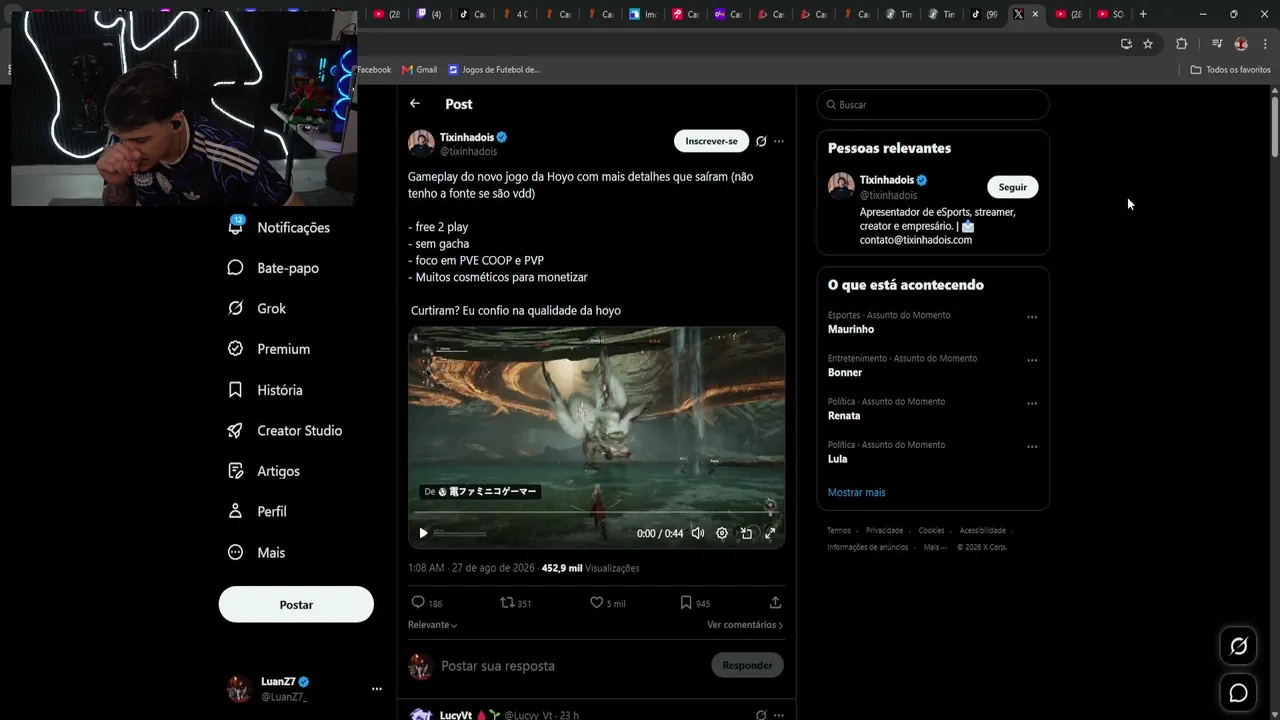Screen dimensions: 1280x720
Task: Click Mostrar mais in trends
Action: (856, 492)
